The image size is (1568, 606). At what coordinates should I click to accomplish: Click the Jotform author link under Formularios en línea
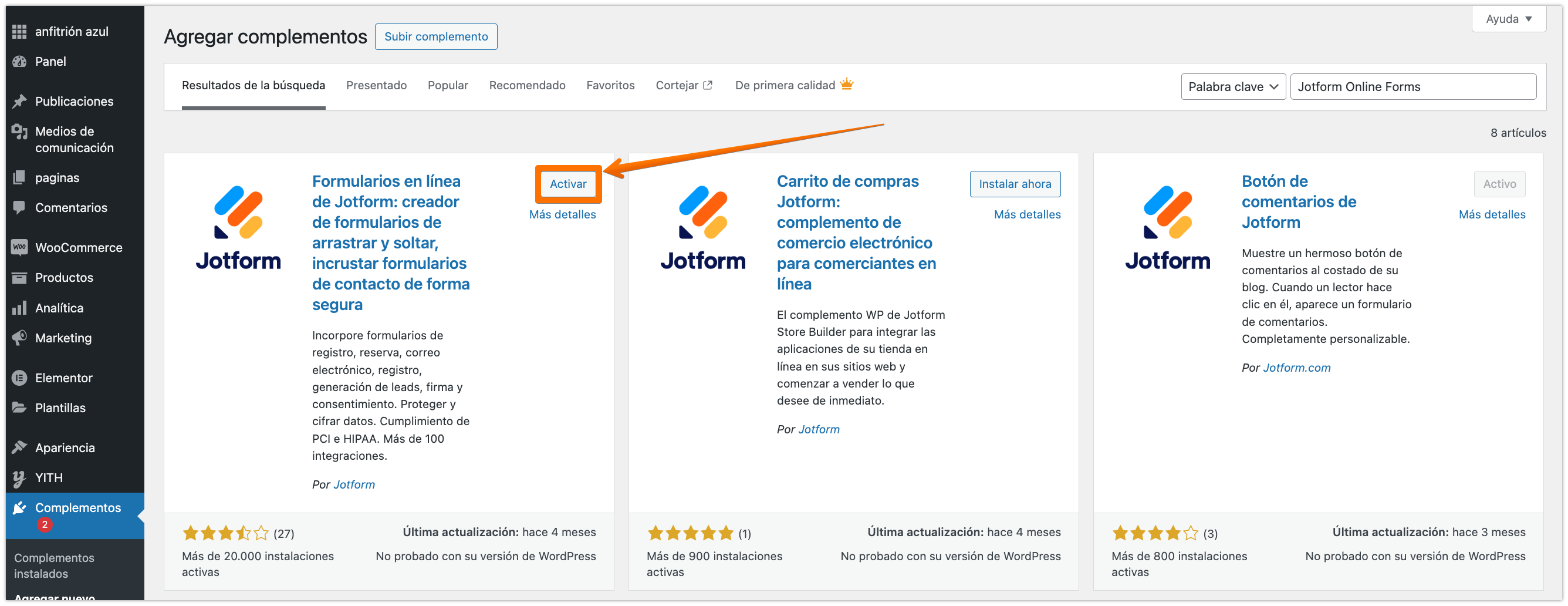click(x=354, y=485)
